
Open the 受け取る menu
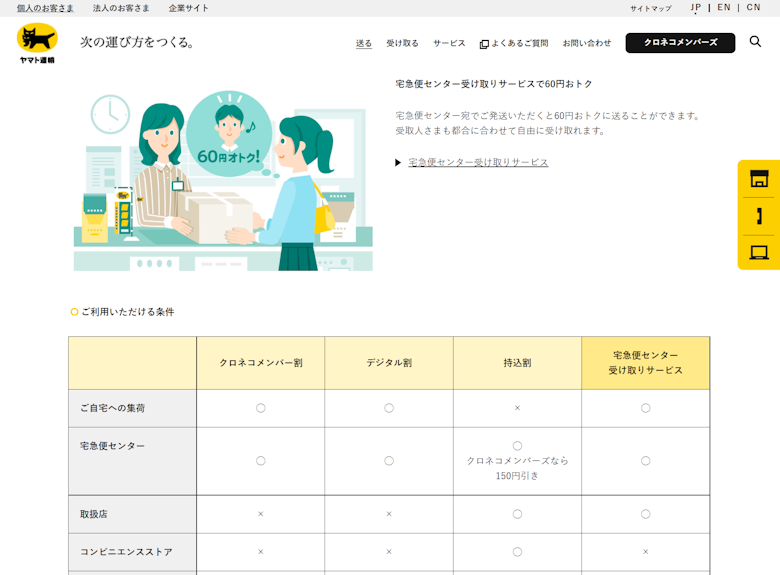[402, 43]
